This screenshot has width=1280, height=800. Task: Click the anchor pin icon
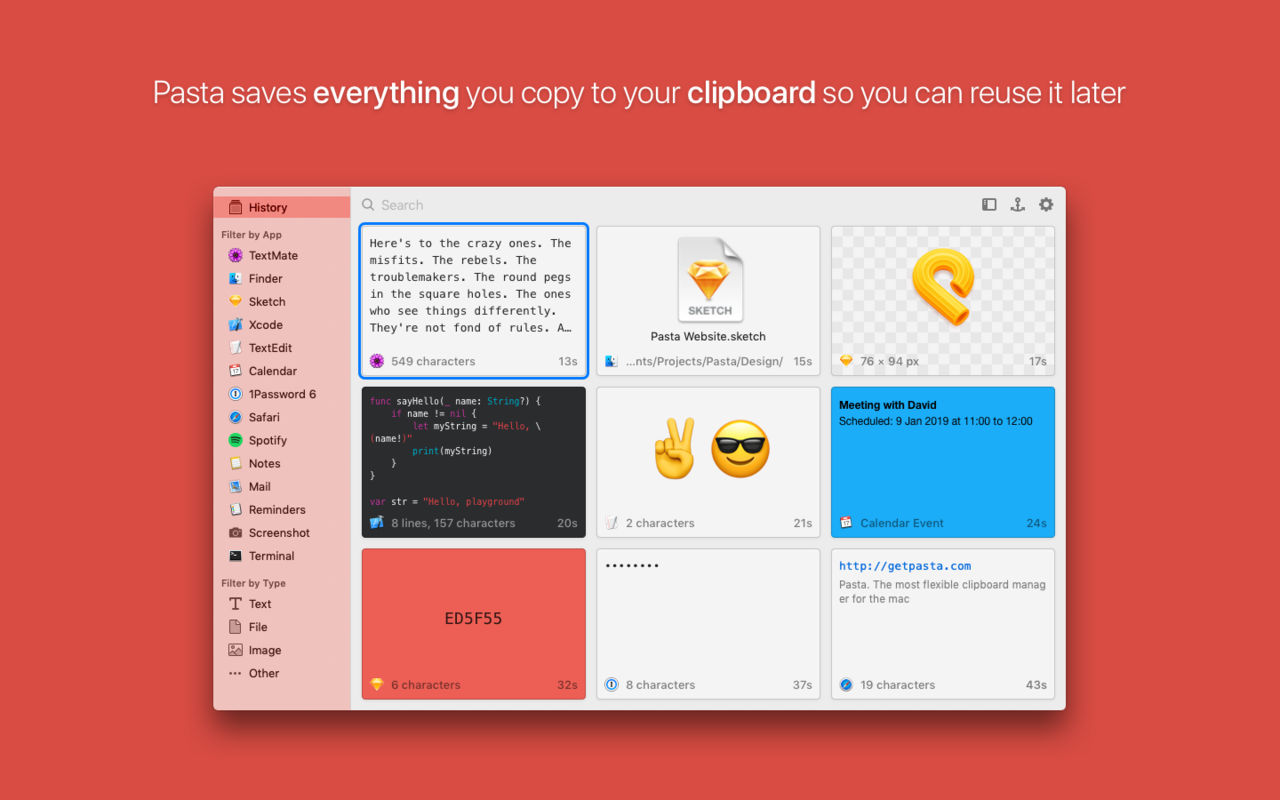click(x=1017, y=205)
